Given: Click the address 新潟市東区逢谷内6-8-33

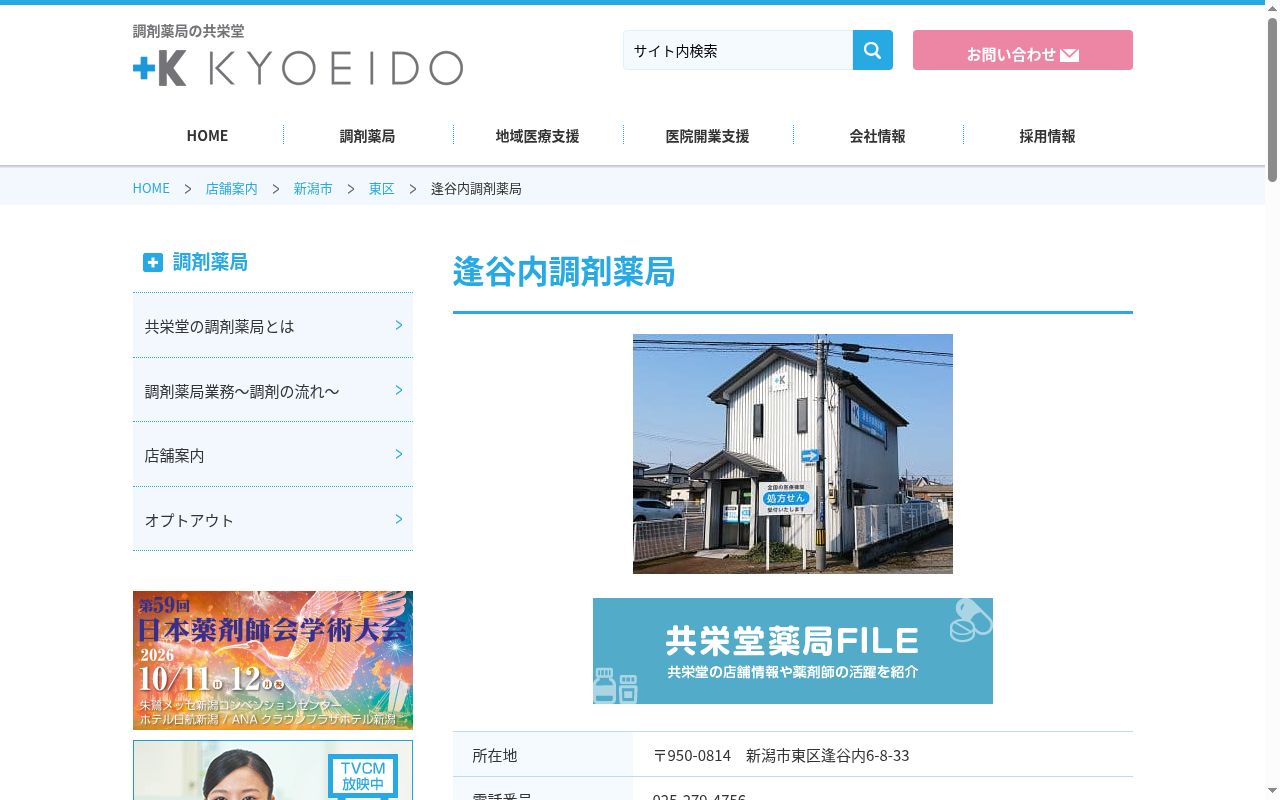Looking at the screenshot, I should pos(828,755).
